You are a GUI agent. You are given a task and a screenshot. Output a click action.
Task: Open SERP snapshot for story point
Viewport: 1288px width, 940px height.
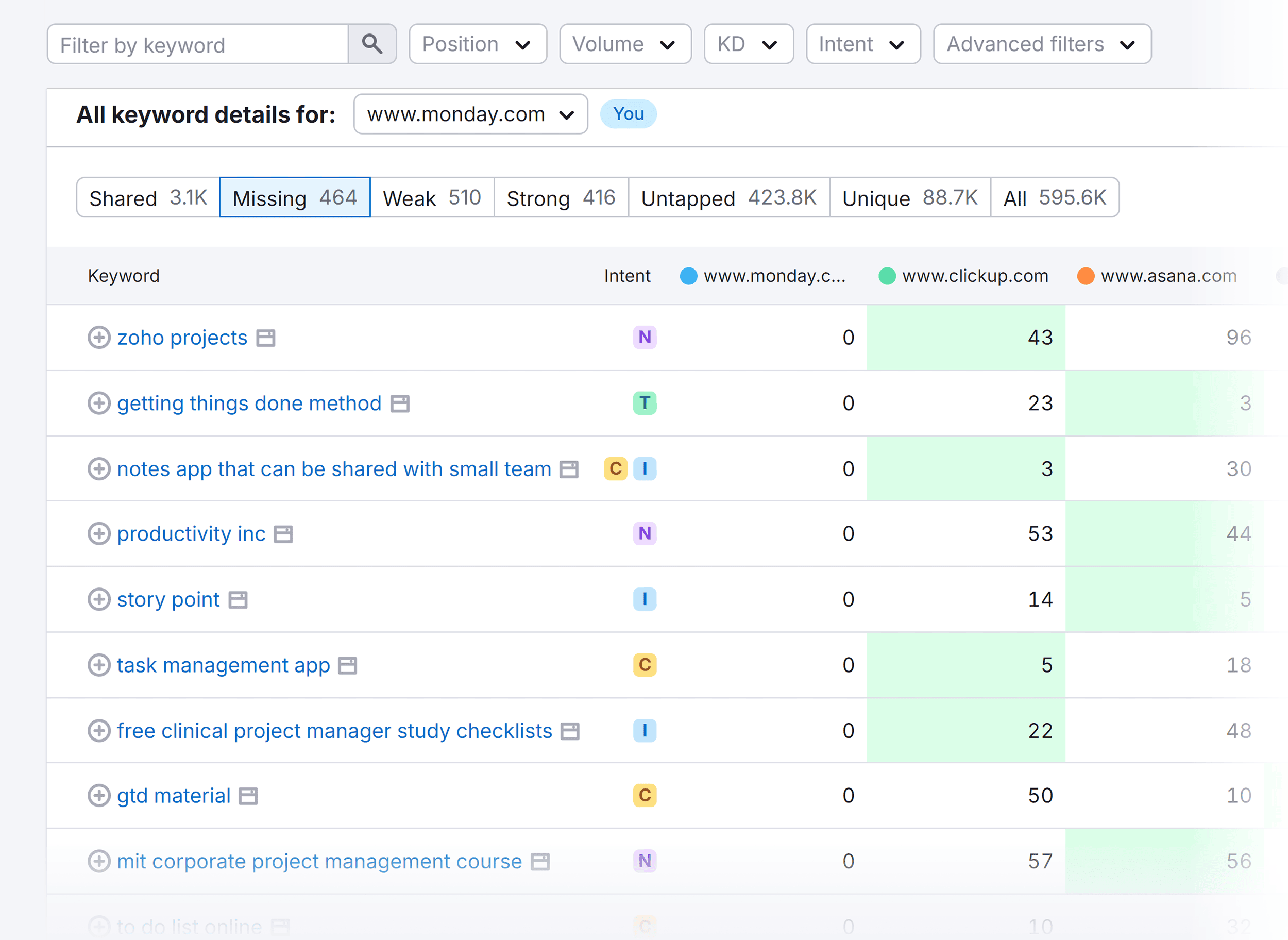point(238,600)
